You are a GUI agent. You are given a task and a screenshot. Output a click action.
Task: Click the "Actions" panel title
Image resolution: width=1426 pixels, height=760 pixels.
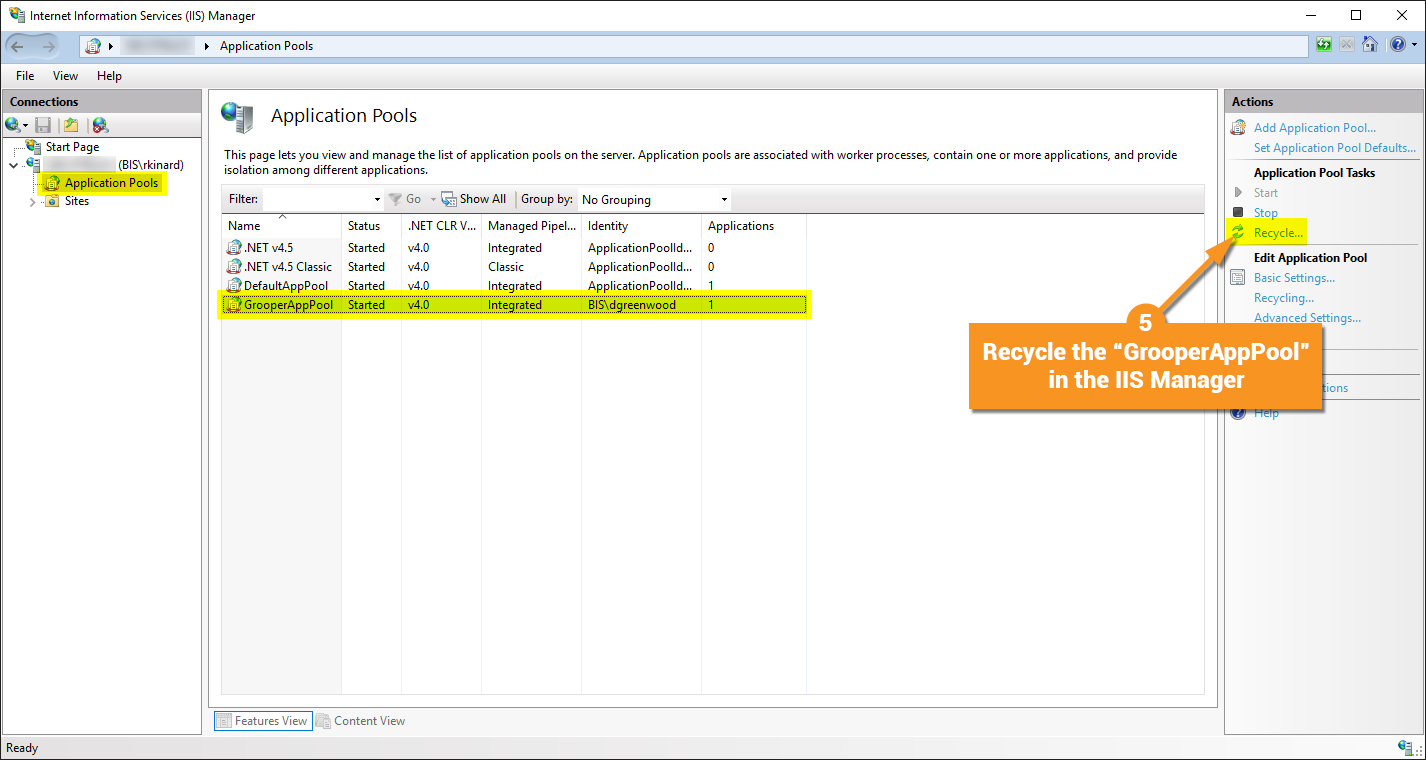click(1252, 101)
